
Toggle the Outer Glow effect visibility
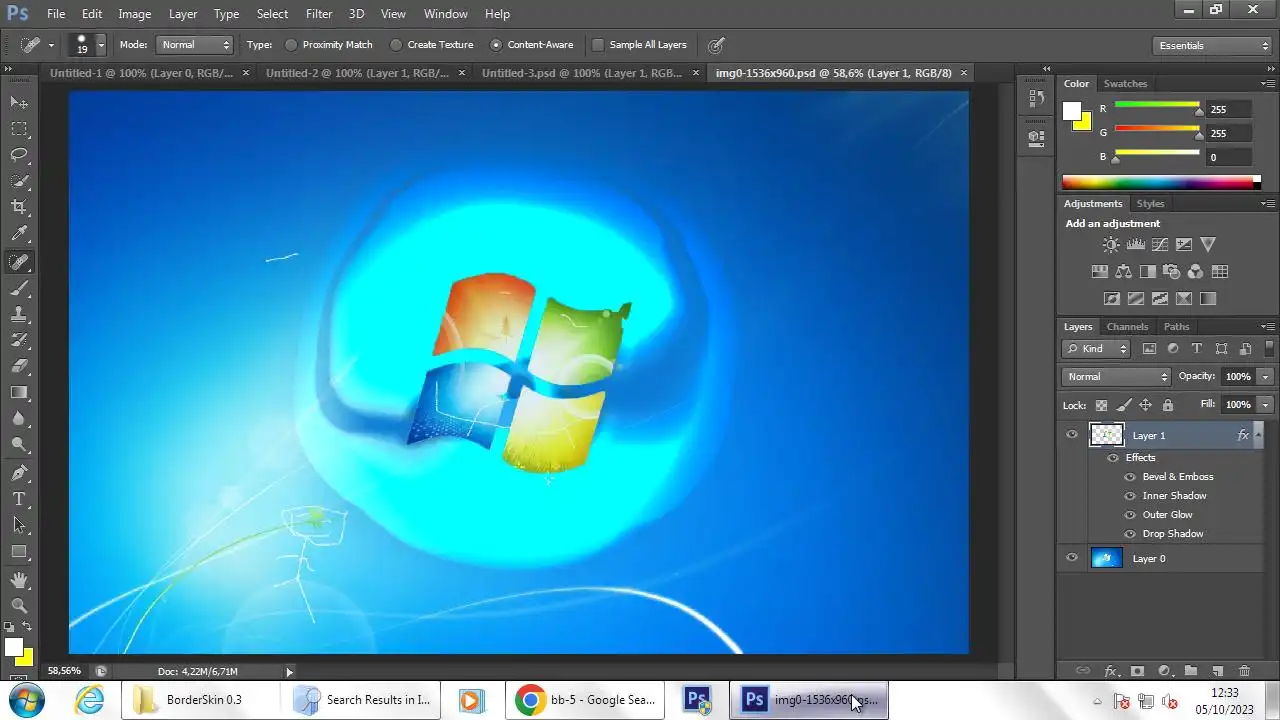point(1130,515)
